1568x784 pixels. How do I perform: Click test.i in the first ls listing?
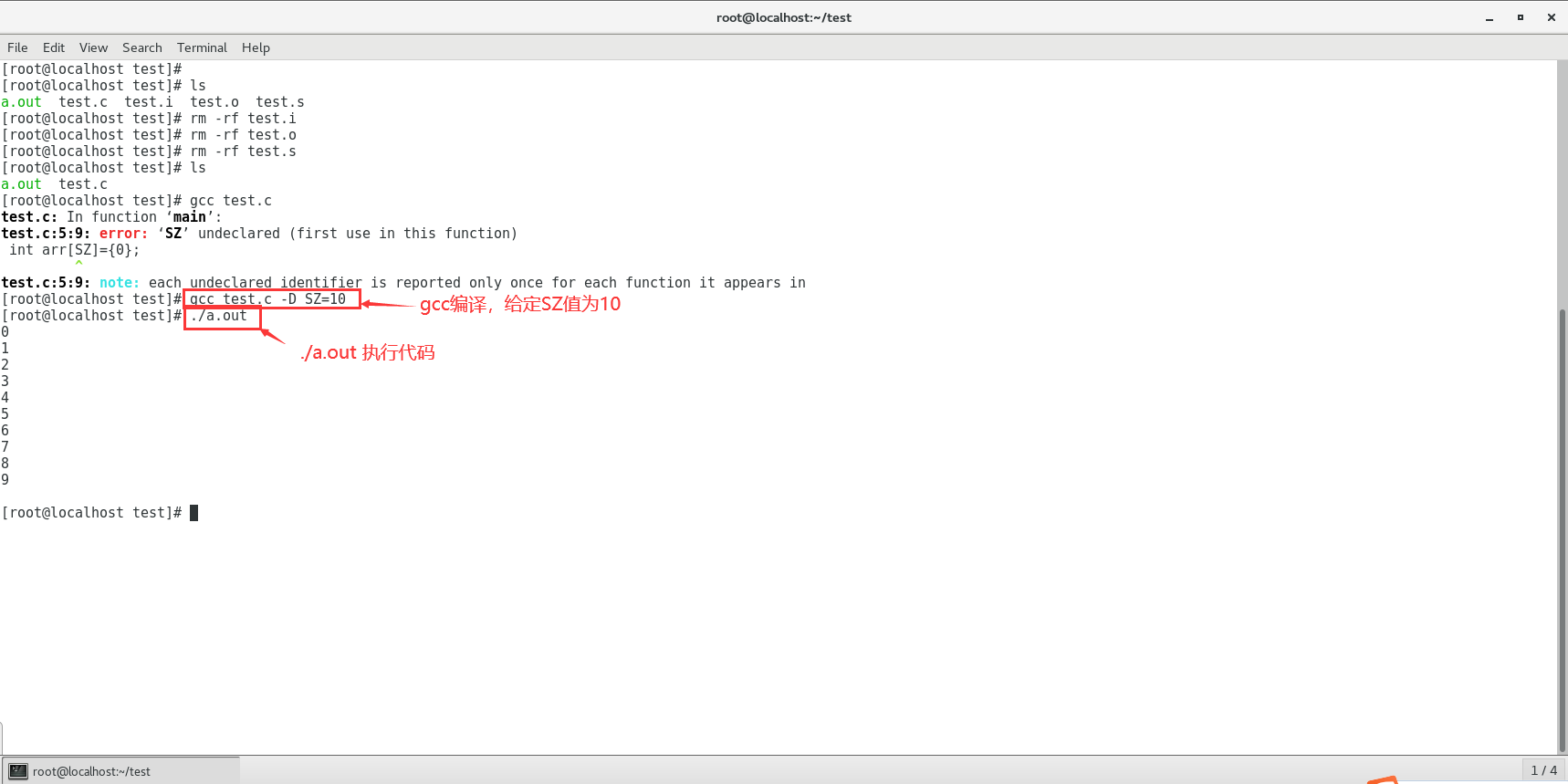click(149, 102)
